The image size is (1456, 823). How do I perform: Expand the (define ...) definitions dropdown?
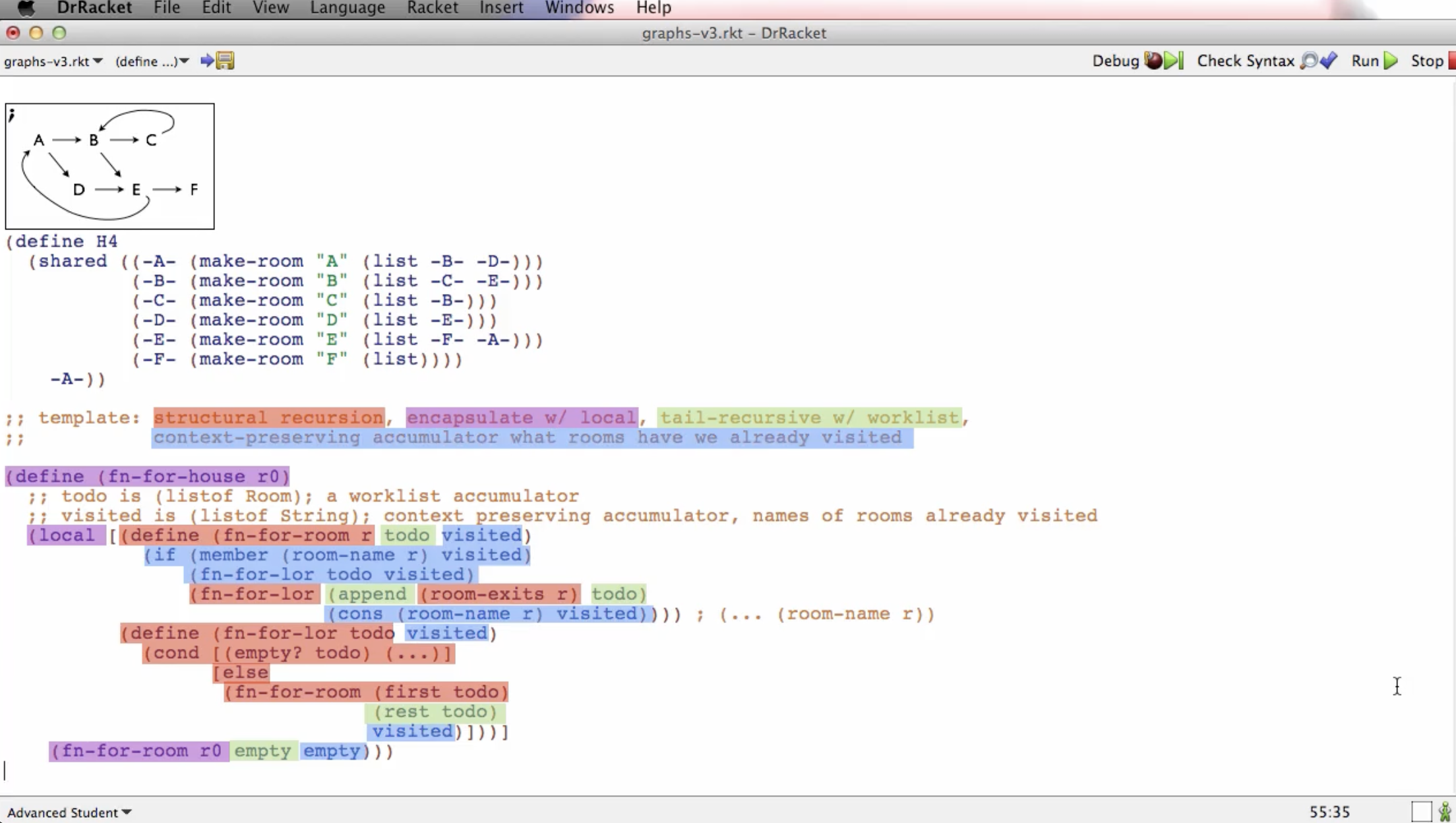(152, 61)
